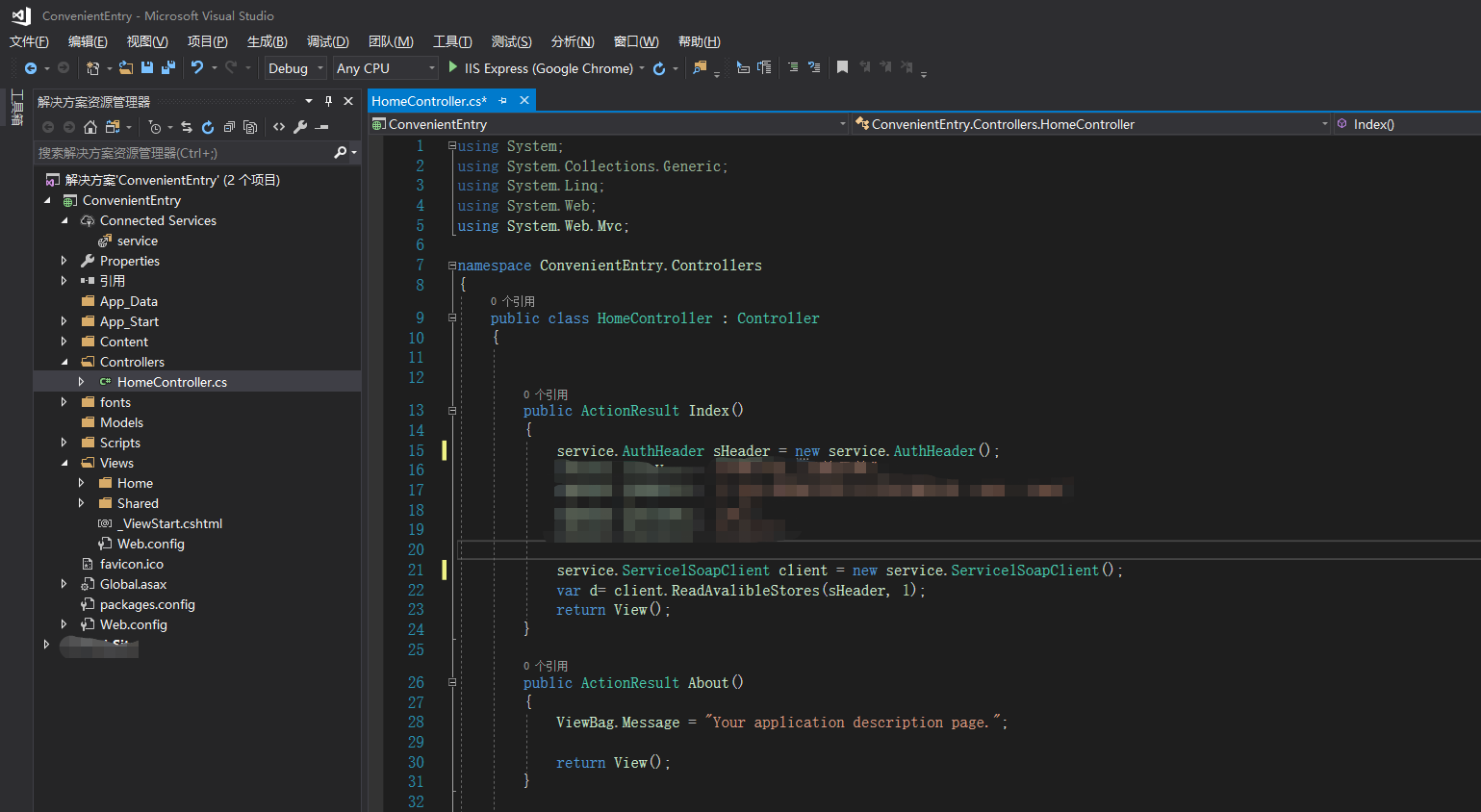Pin the HomeController.cs tab
Screen dimensions: 1481x812
(x=502, y=101)
